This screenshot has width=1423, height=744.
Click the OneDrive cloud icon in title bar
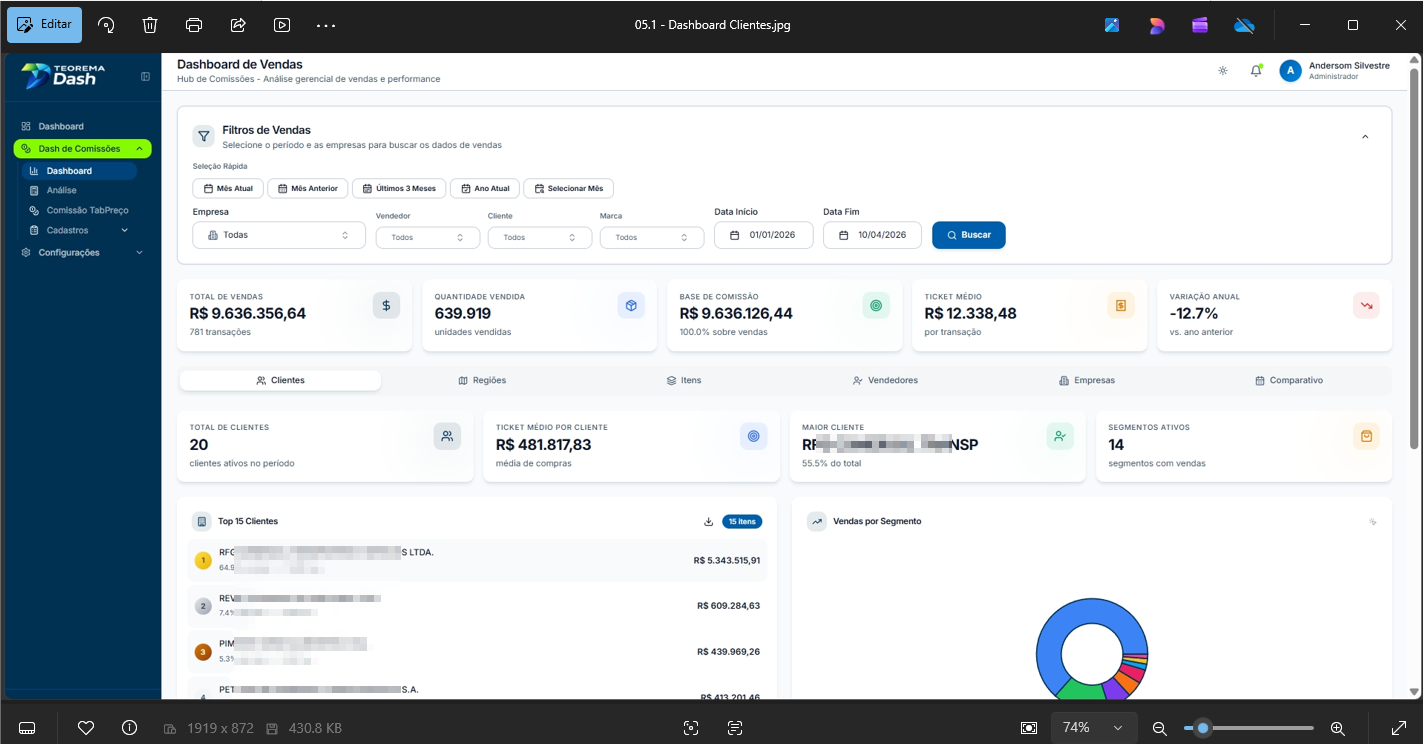point(1244,25)
